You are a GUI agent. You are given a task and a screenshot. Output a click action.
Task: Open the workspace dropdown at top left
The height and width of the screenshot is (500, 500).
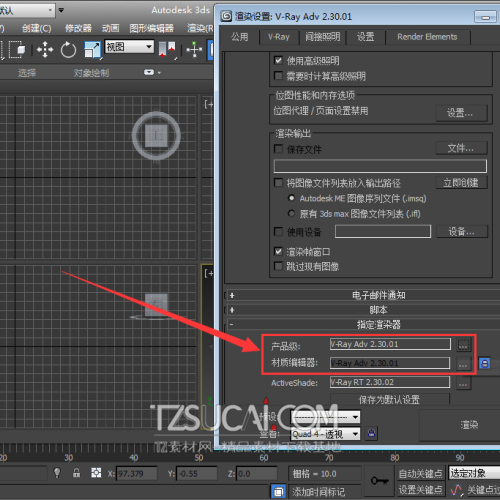27,10
